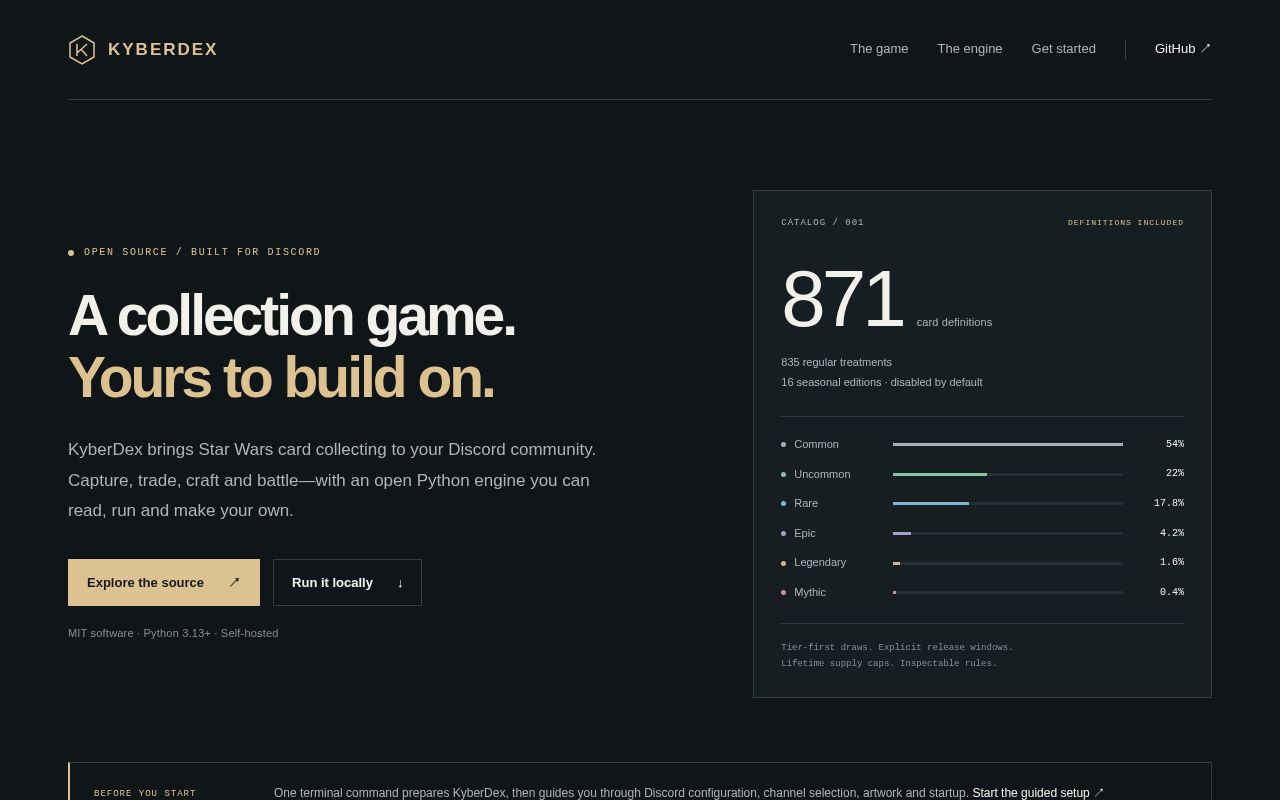
Task: Click the 16 seasonal editions line
Action: coord(882,382)
